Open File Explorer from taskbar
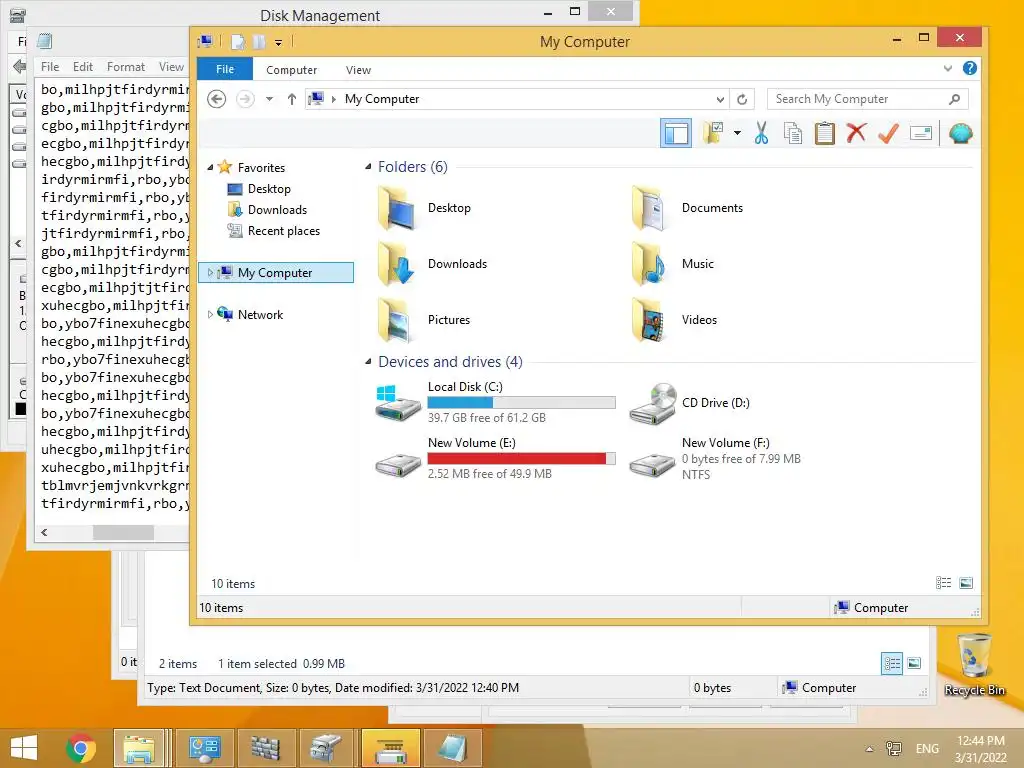Image resolution: width=1024 pixels, height=768 pixels. tap(140, 748)
